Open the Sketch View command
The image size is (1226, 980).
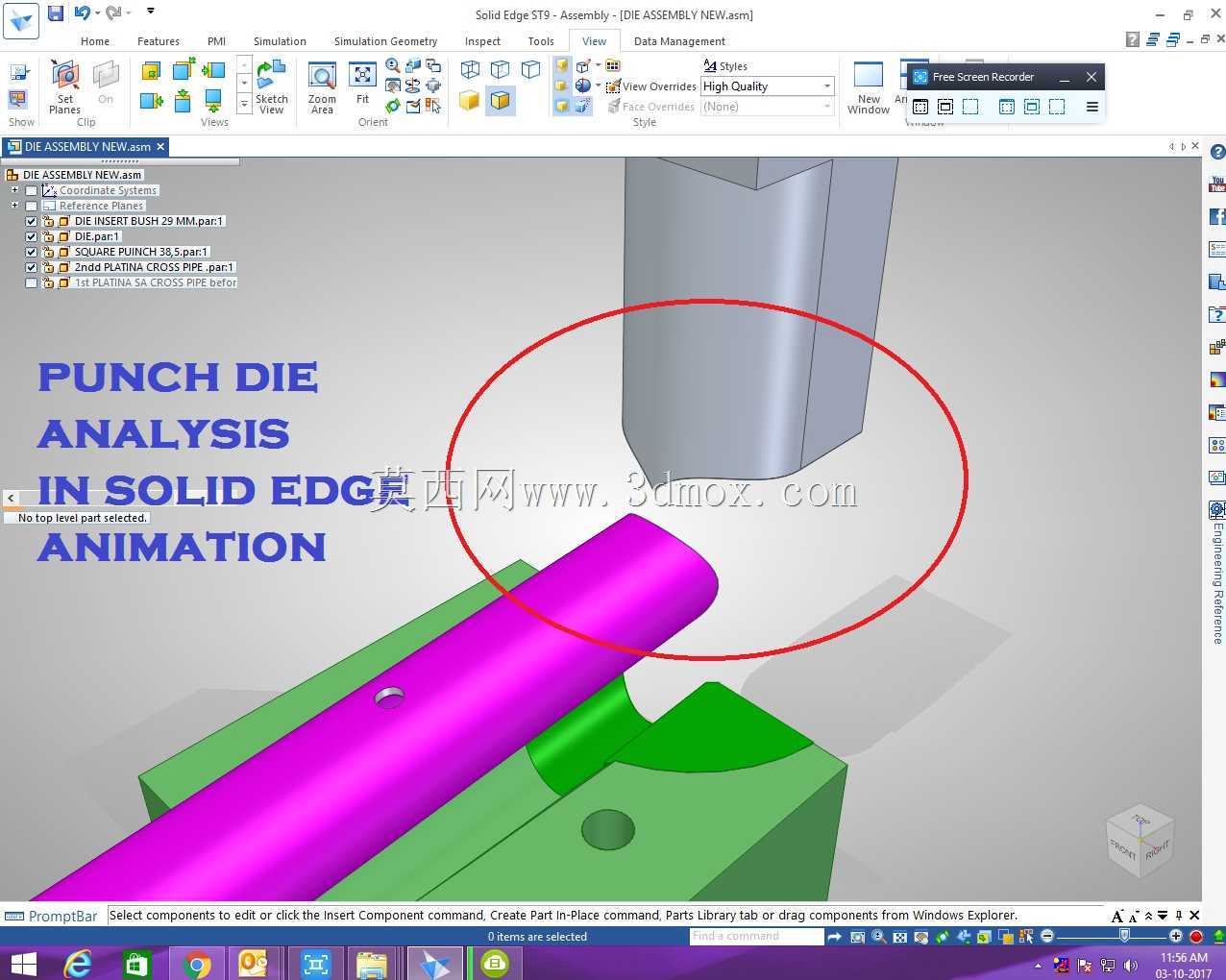271,86
